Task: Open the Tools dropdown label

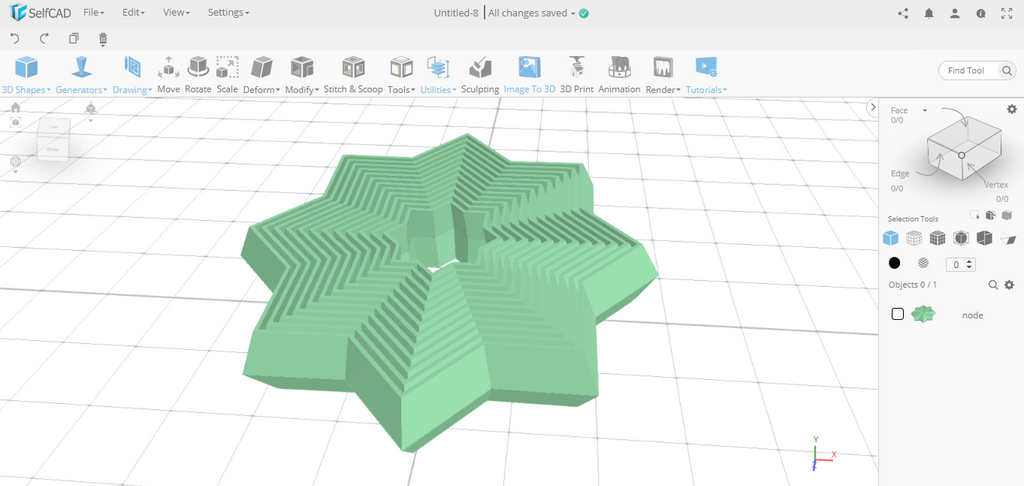Action: click(x=402, y=89)
